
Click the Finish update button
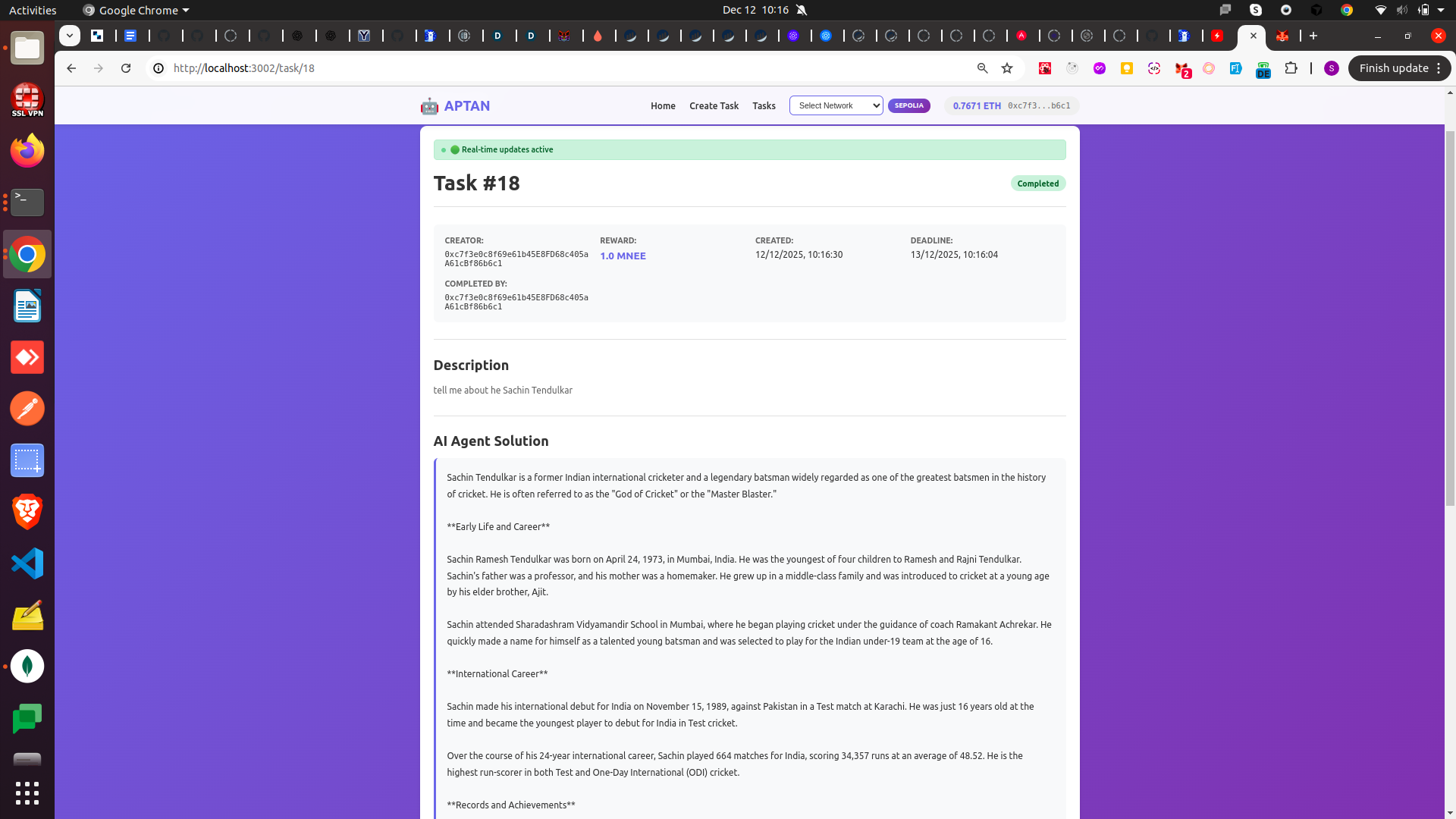(x=1393, y=68)
